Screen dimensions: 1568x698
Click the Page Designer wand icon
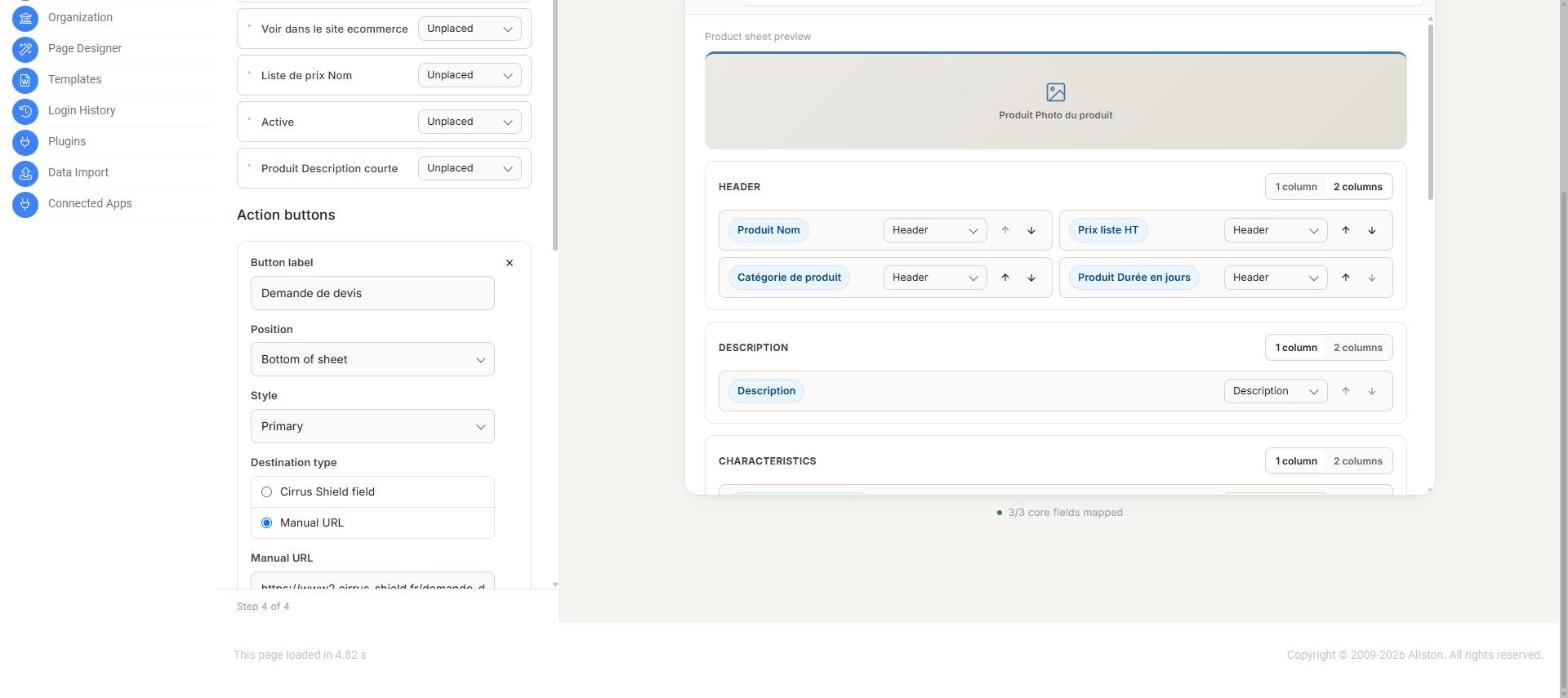25,48
